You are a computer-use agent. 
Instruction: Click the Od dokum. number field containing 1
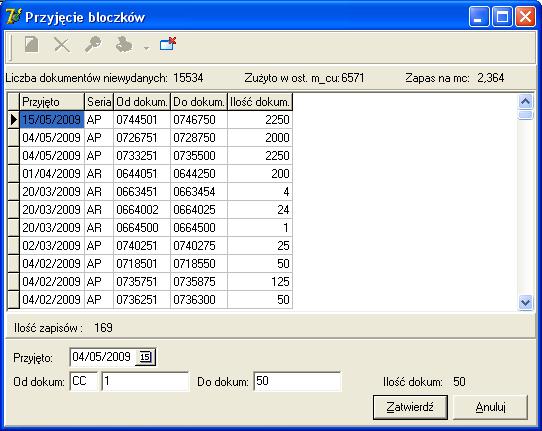(x=146, y=382)
